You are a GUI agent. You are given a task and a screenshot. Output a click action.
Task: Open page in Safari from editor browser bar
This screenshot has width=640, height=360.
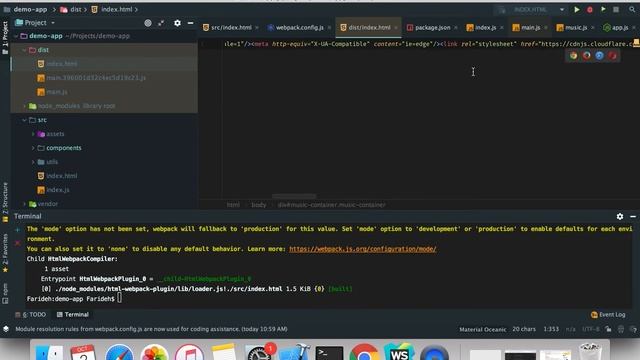click(599, 56)
